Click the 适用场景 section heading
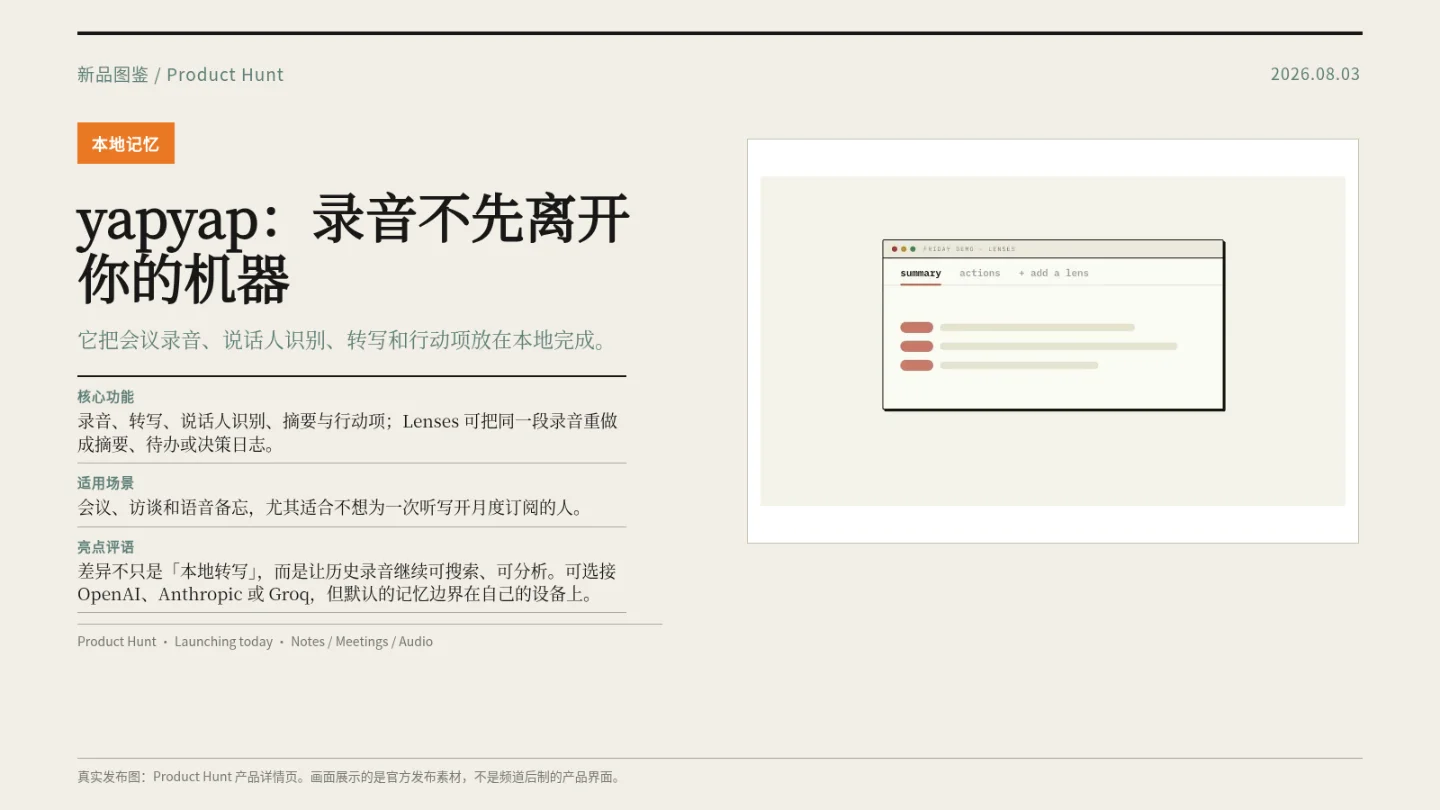This screenshot has height=810, width=1440. [x=105, y=483]
